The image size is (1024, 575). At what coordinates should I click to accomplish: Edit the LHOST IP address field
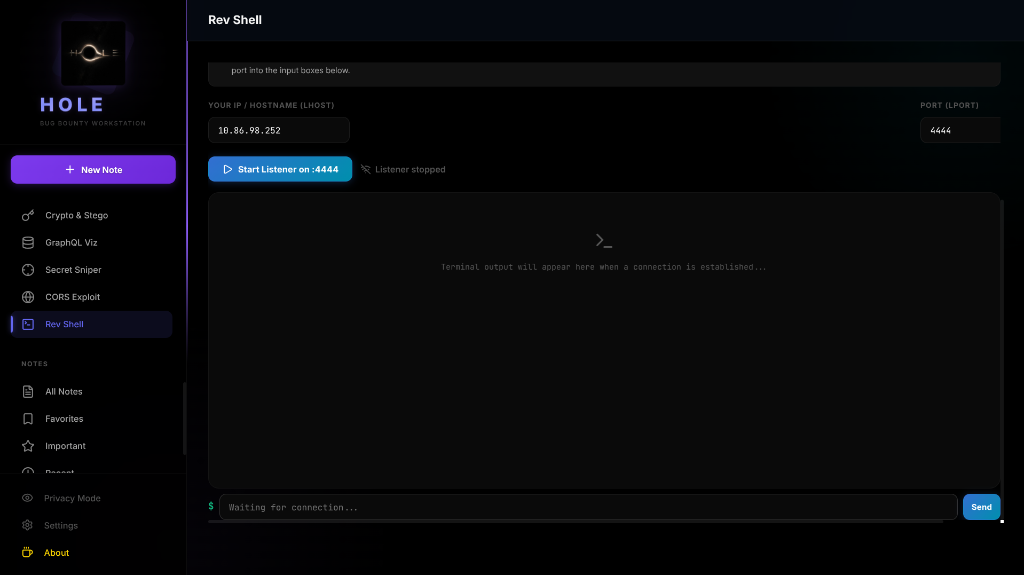[x=279, y=130]
